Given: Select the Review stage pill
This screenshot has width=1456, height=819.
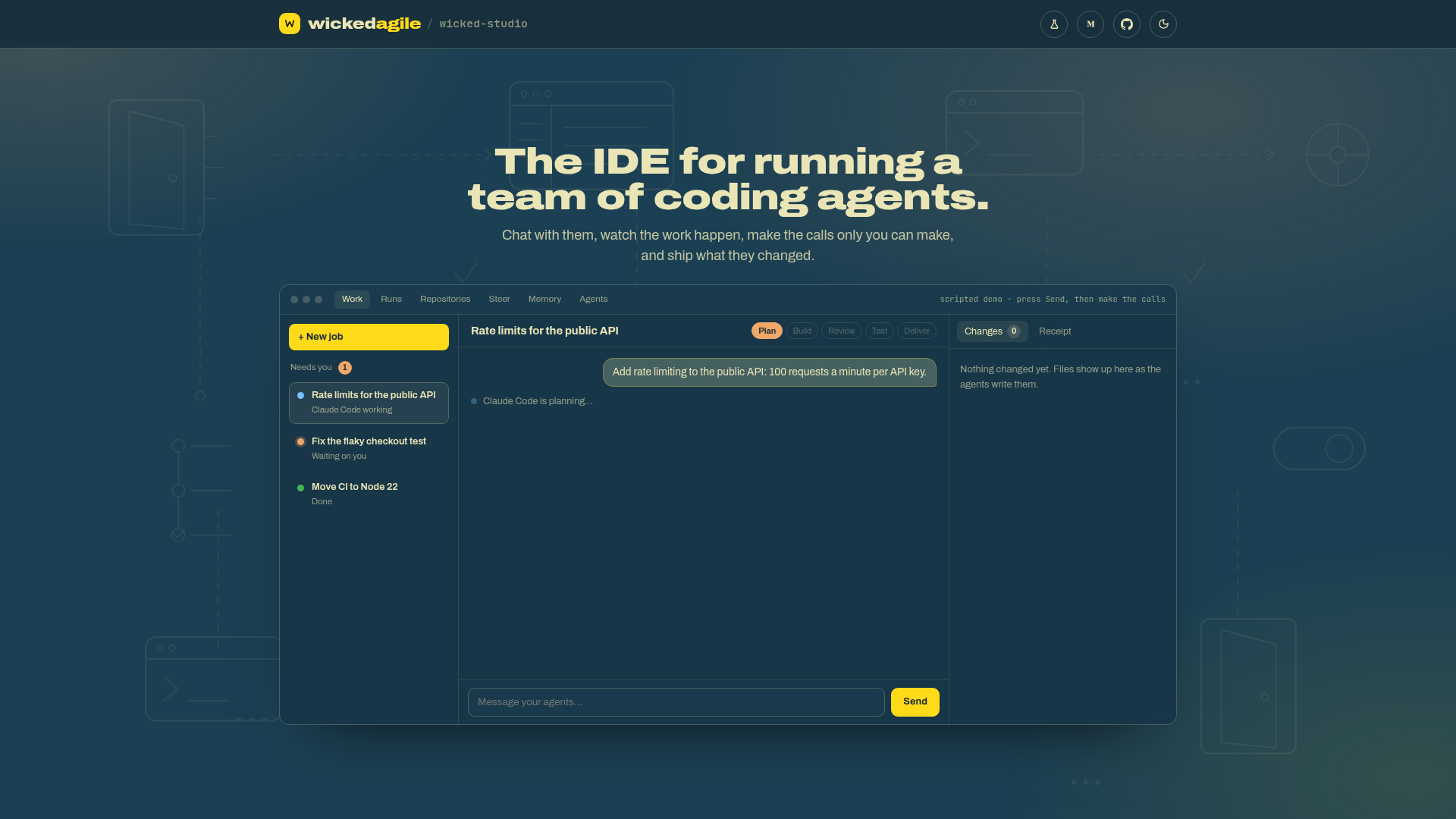Looking at the screenshot, I should point(841,331).
